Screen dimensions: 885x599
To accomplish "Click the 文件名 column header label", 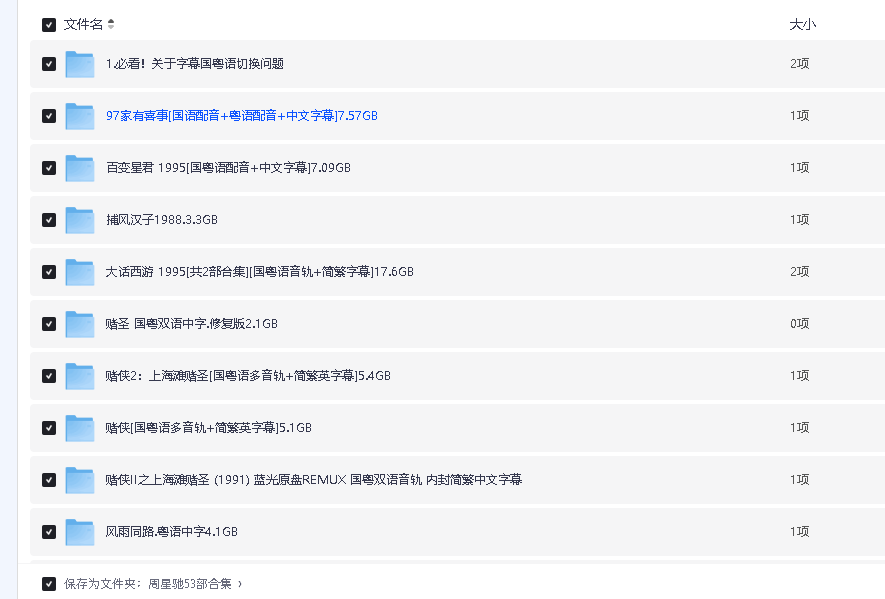I will tap(83, 25).
